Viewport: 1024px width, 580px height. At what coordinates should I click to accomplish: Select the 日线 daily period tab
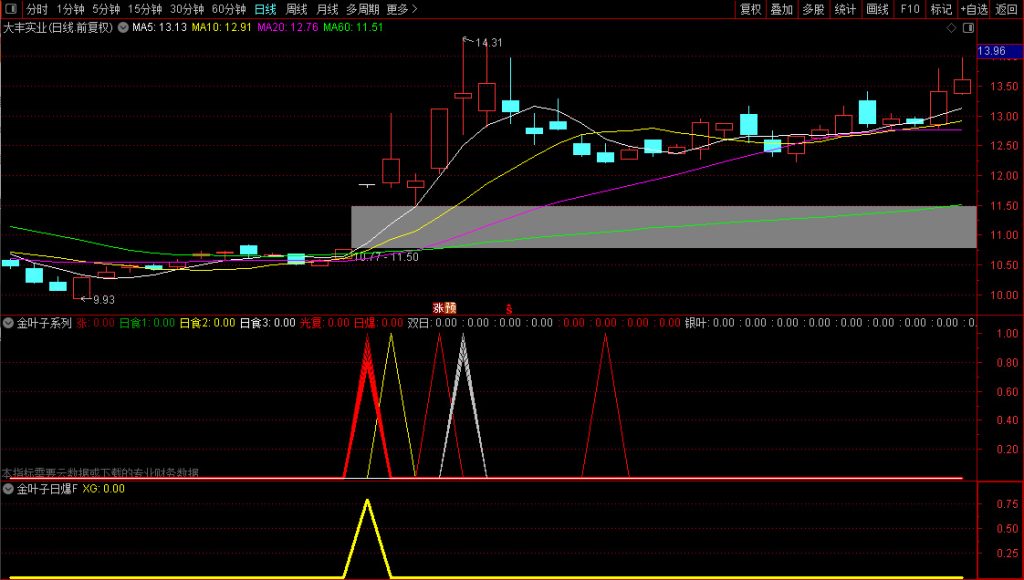click(x=265, y=9)
